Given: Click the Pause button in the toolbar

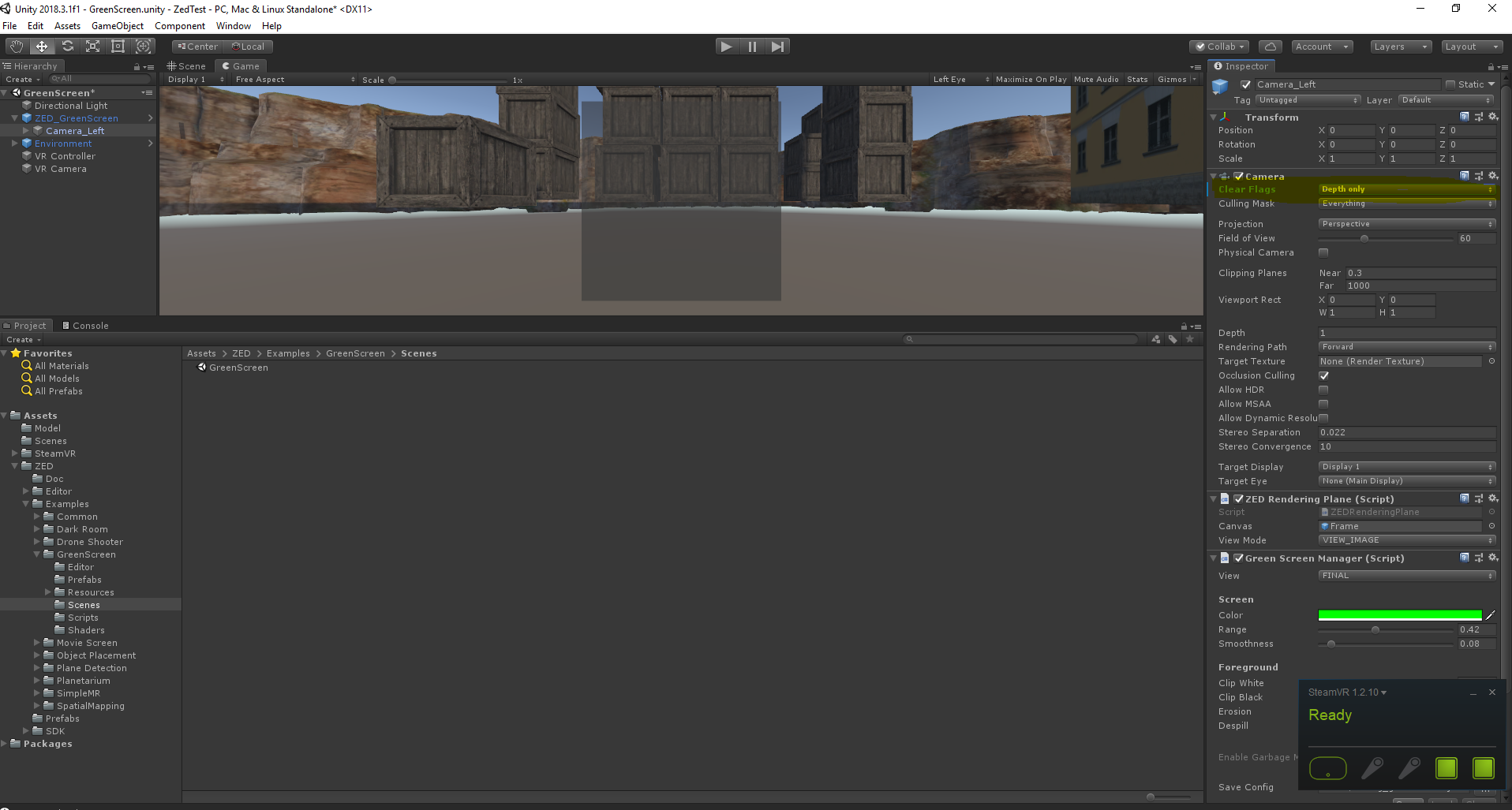Looking at the screenshot, I should [x=751, y=46].
